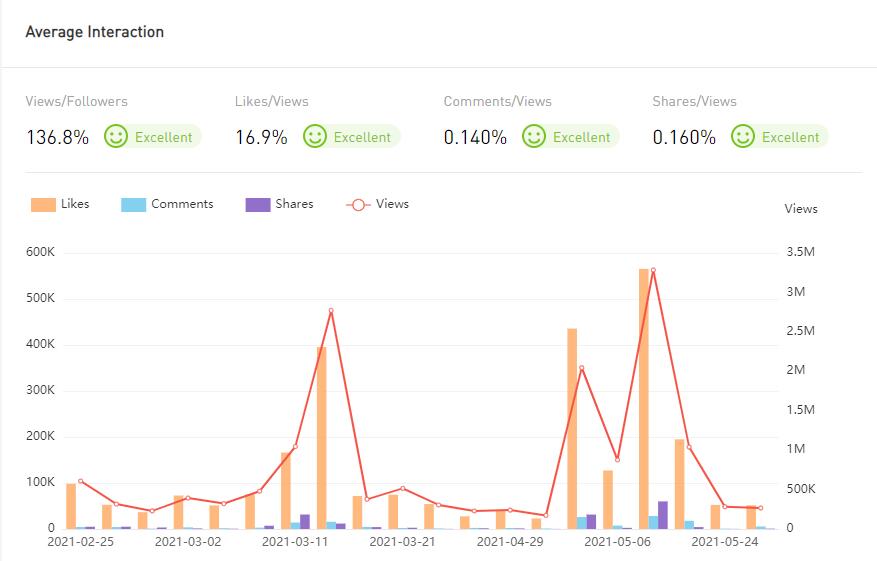Click the tallest orange Likes bar
The height and width of the screenshot is (561, 877).
click(x=645, y=400)
